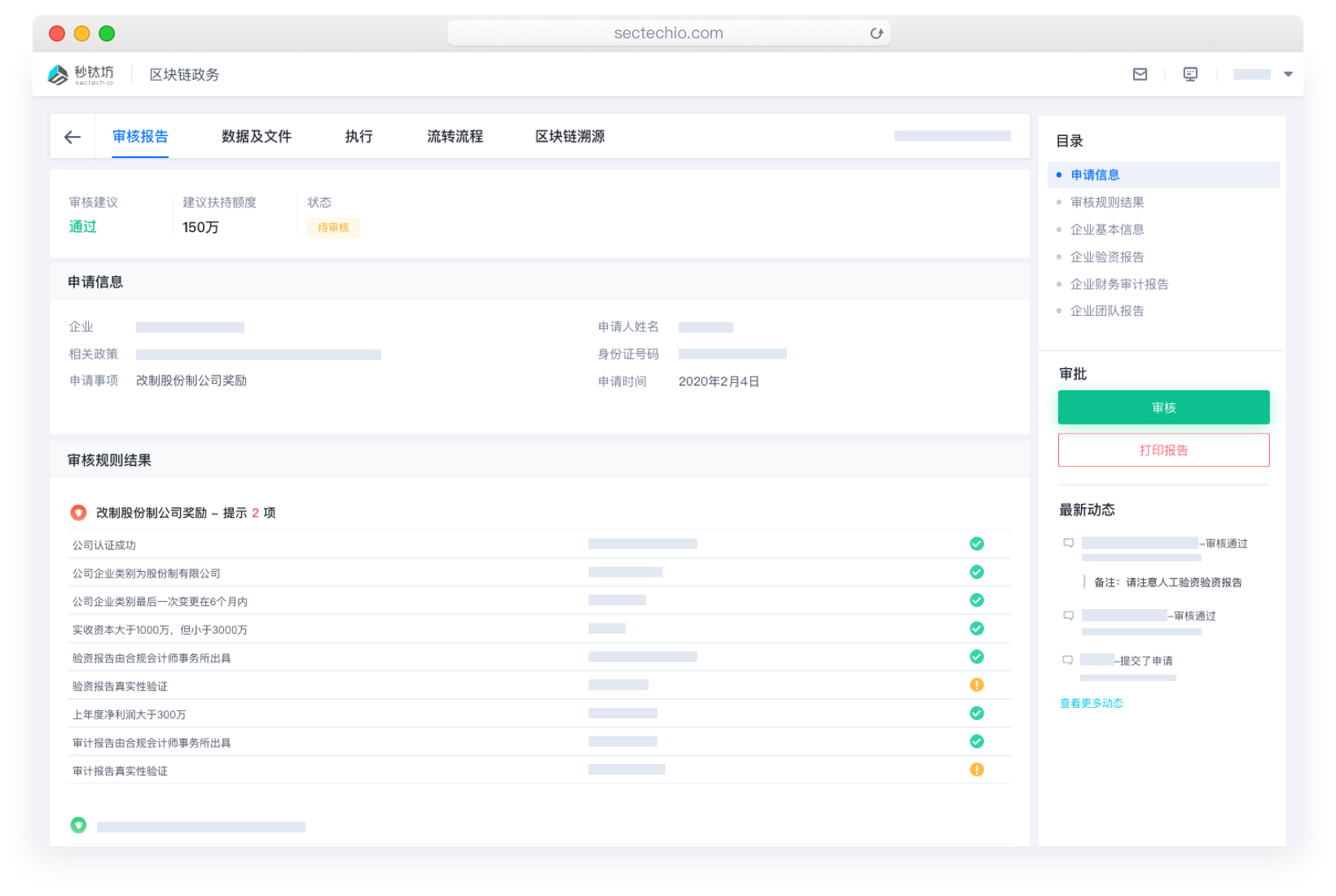Click the 打印报告 button
1336x896 pixels.
(x=1163, y=450)
